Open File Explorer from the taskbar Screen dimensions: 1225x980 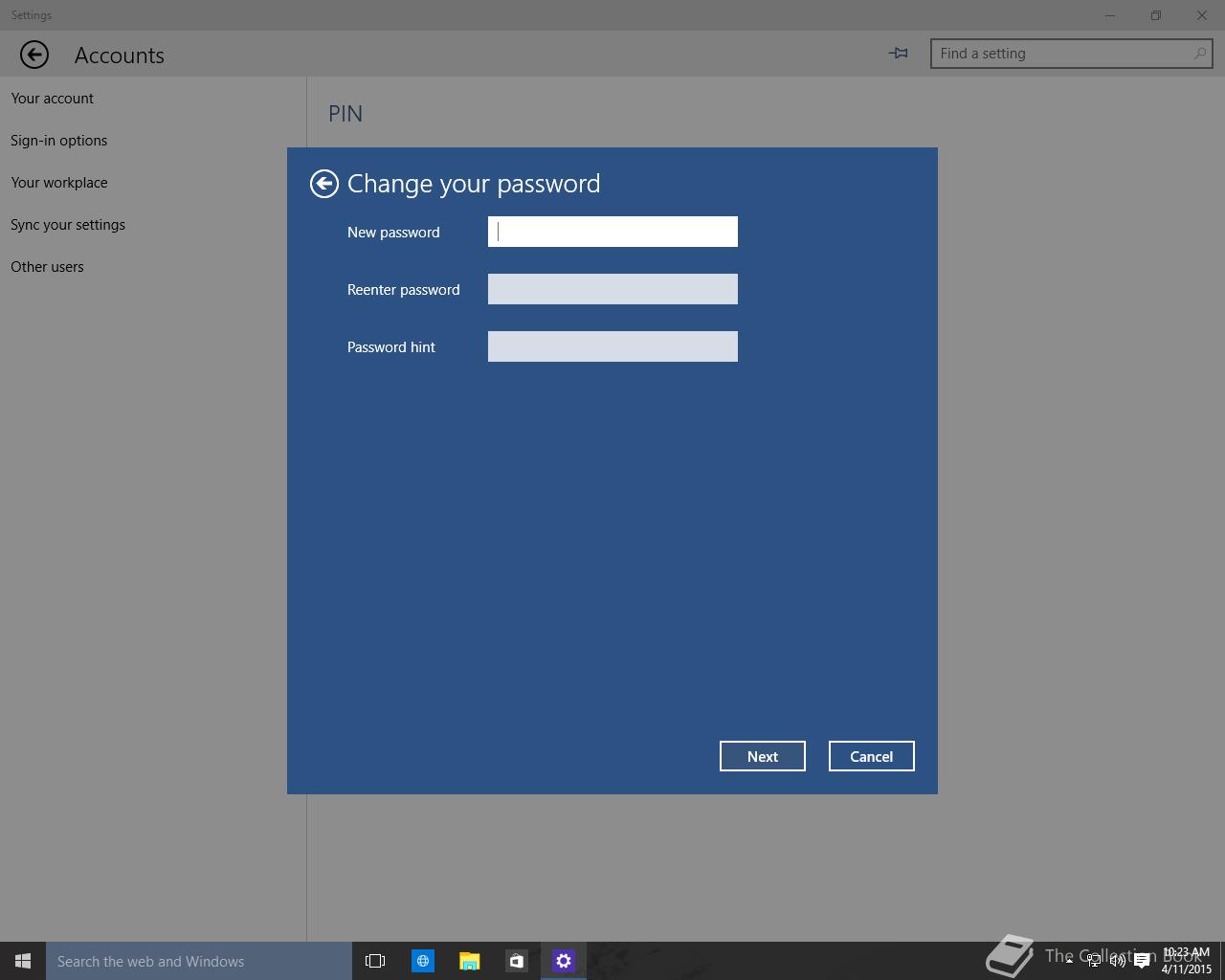click(469, 961)
